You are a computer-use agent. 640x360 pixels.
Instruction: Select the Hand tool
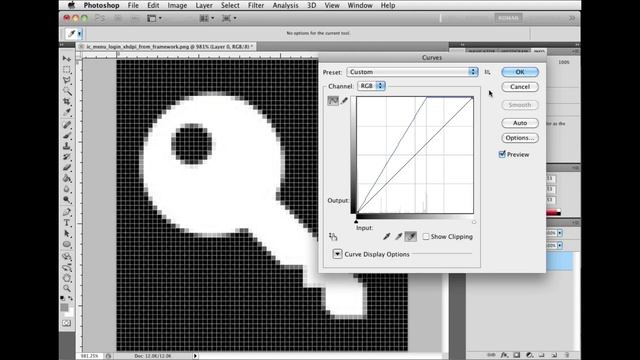click(x=67, y=278)
